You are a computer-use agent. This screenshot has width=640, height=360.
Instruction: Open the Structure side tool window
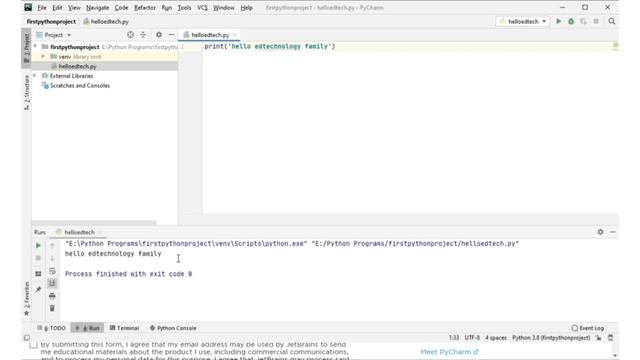[x=27, y=92]
